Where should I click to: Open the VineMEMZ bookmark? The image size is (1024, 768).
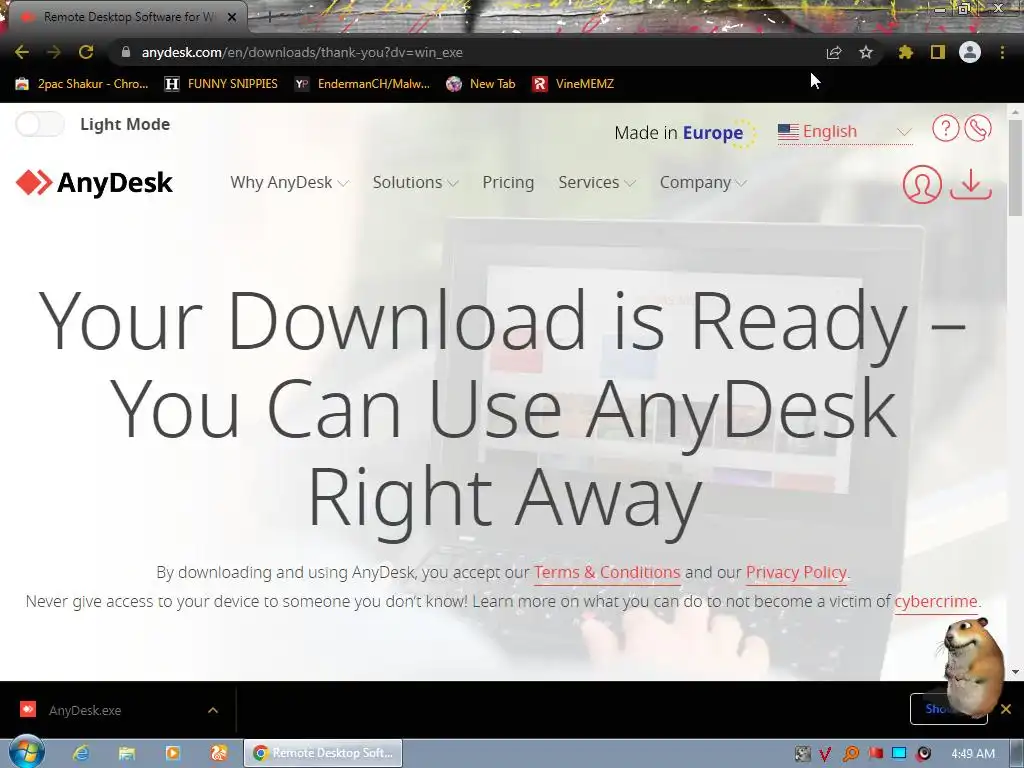[573, 84]
